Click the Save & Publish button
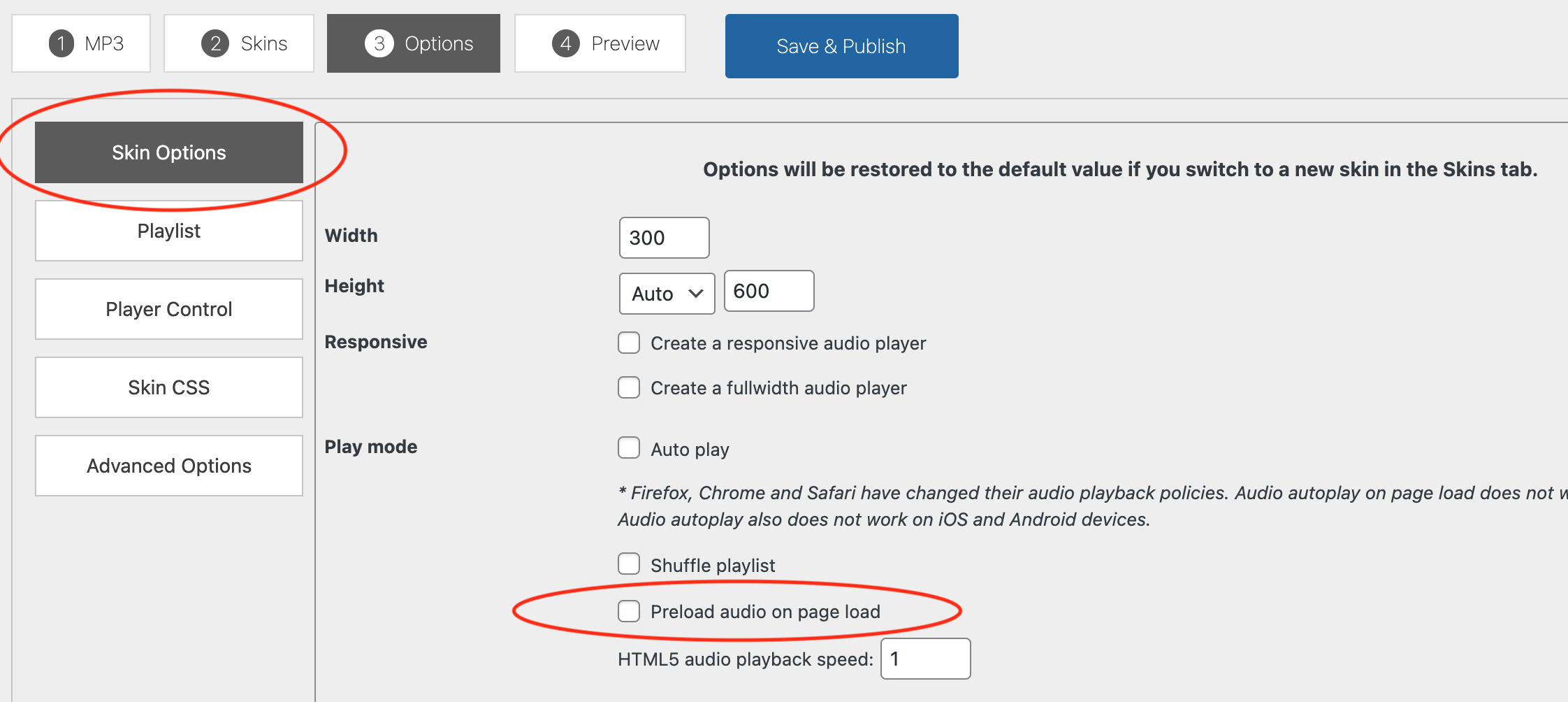1568x702 pixels. [x=841, y=46]
